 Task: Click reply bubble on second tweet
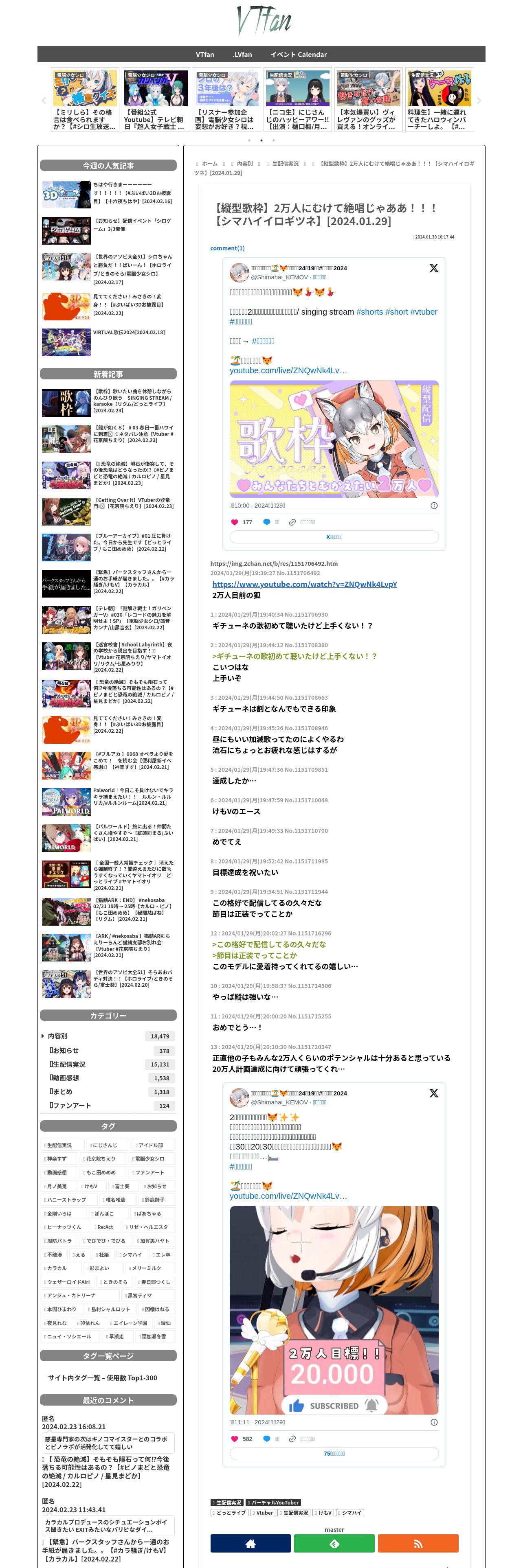(x=266, y=1438)
